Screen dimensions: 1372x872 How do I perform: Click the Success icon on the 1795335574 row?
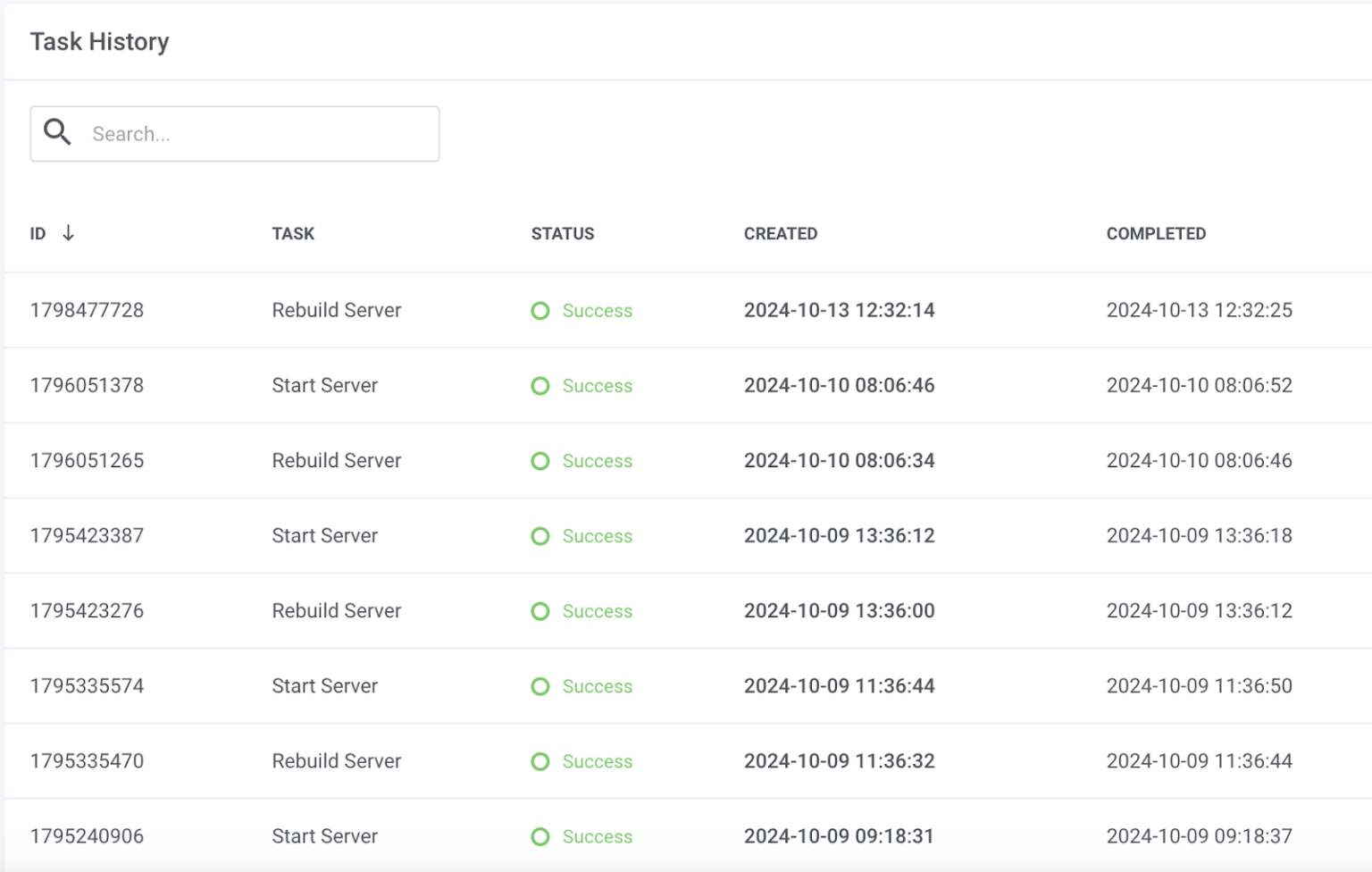point(540,686)
